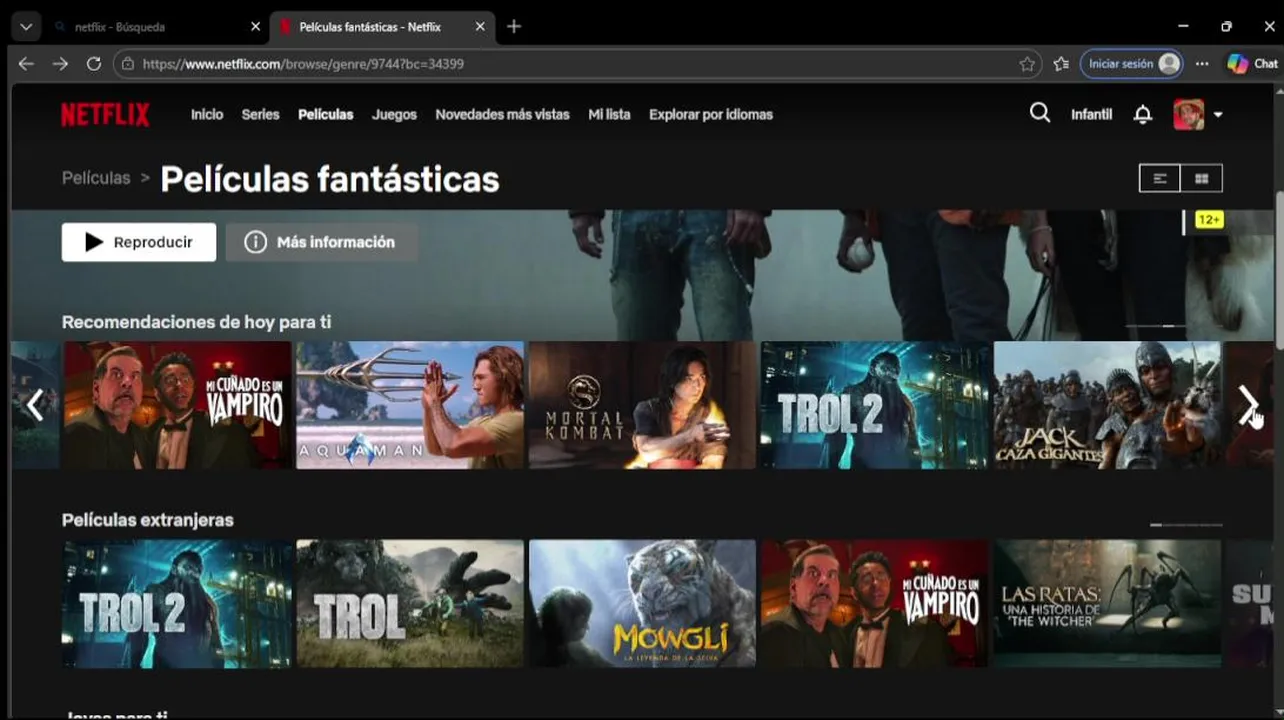
Task: Slide recommendations row to the left
Action: point(35,405)
